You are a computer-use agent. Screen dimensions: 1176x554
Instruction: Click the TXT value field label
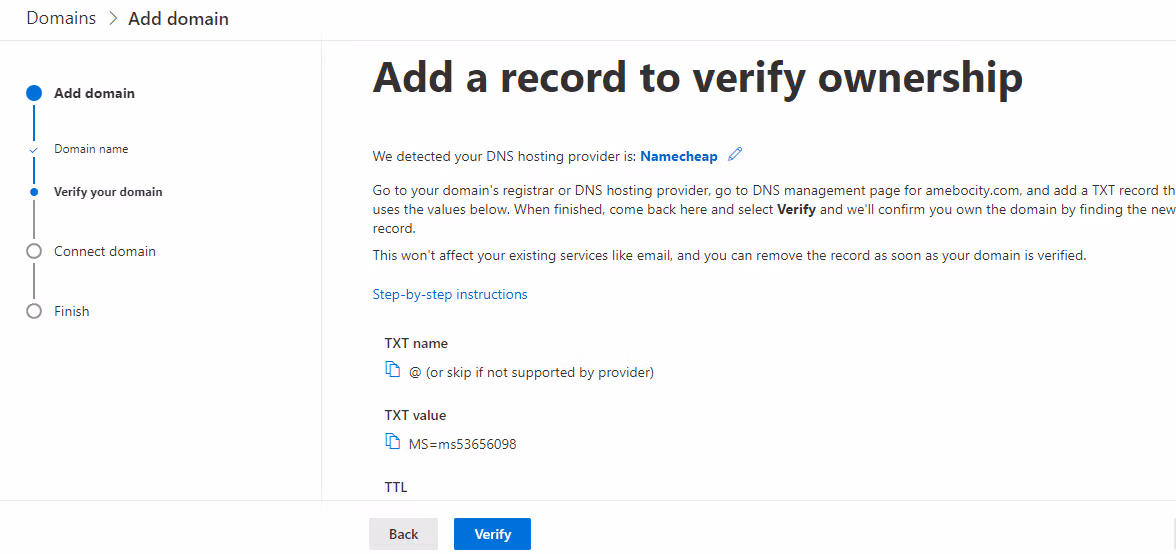click(415, 415)
